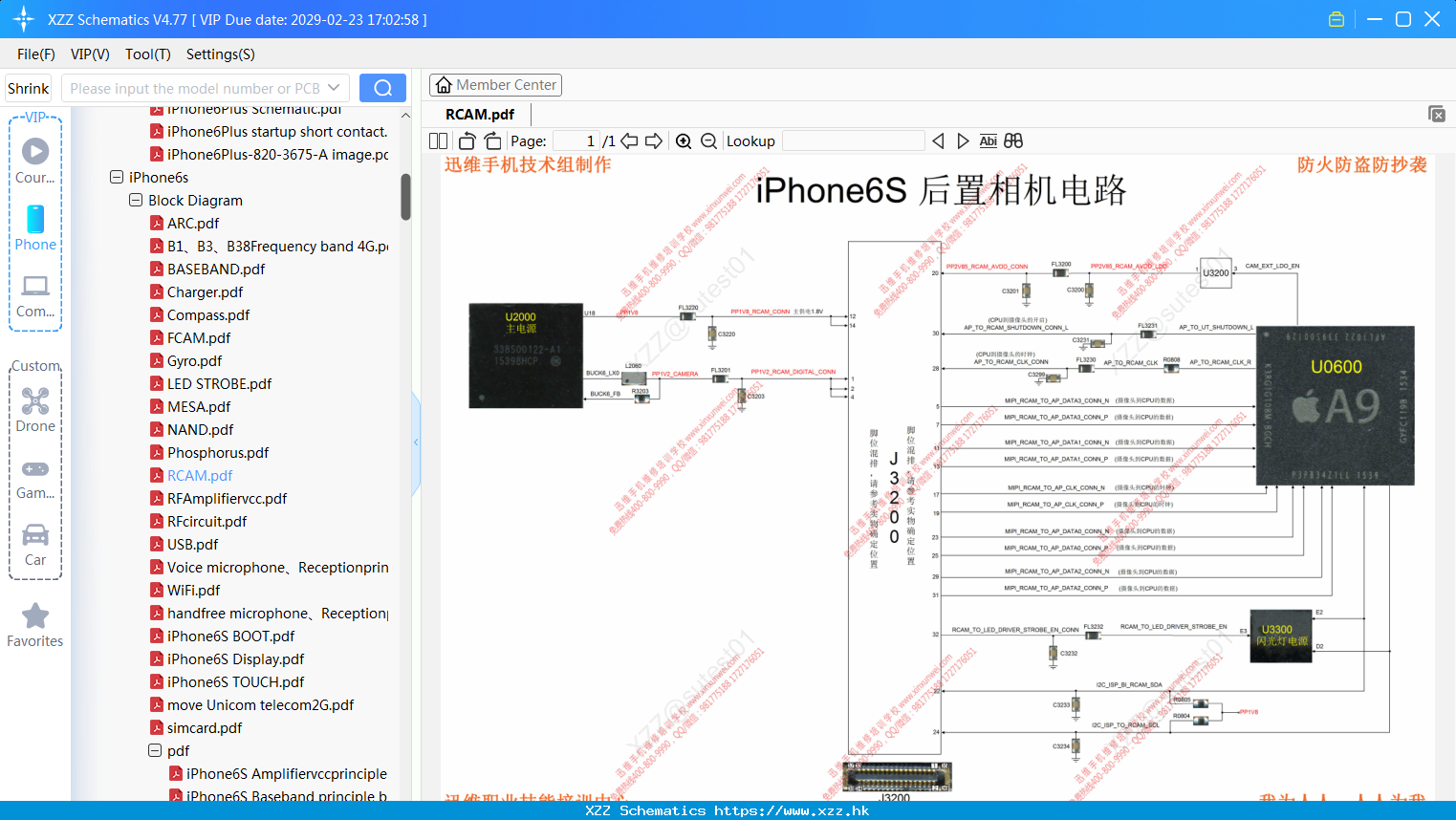
Task: Open iPhone6Plus-820-3675-A image file
Action: pyautogui.click(x=277, y=154)
